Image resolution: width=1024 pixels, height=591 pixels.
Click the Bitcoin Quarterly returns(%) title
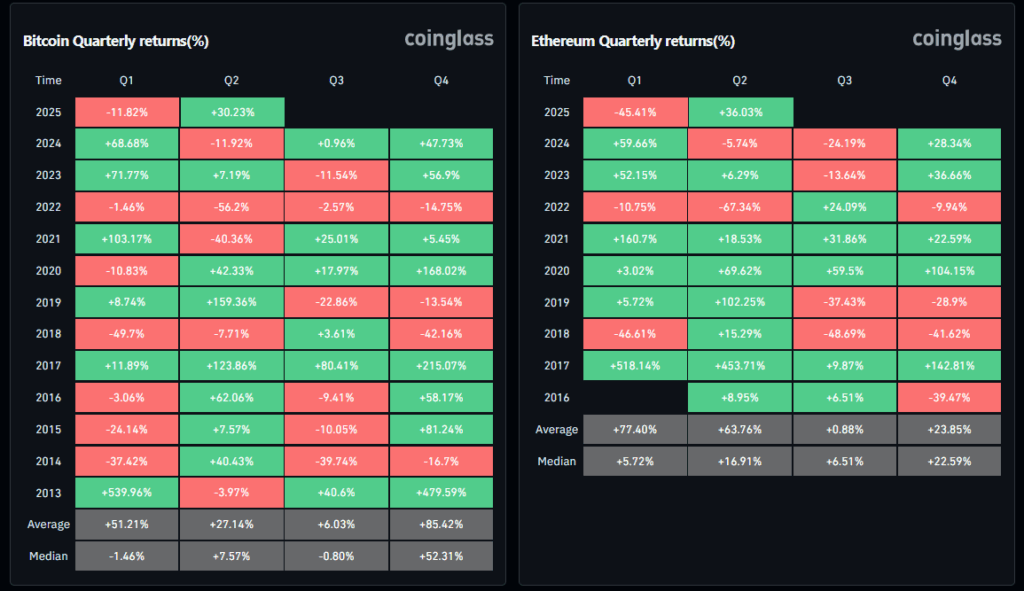[116, 41]
